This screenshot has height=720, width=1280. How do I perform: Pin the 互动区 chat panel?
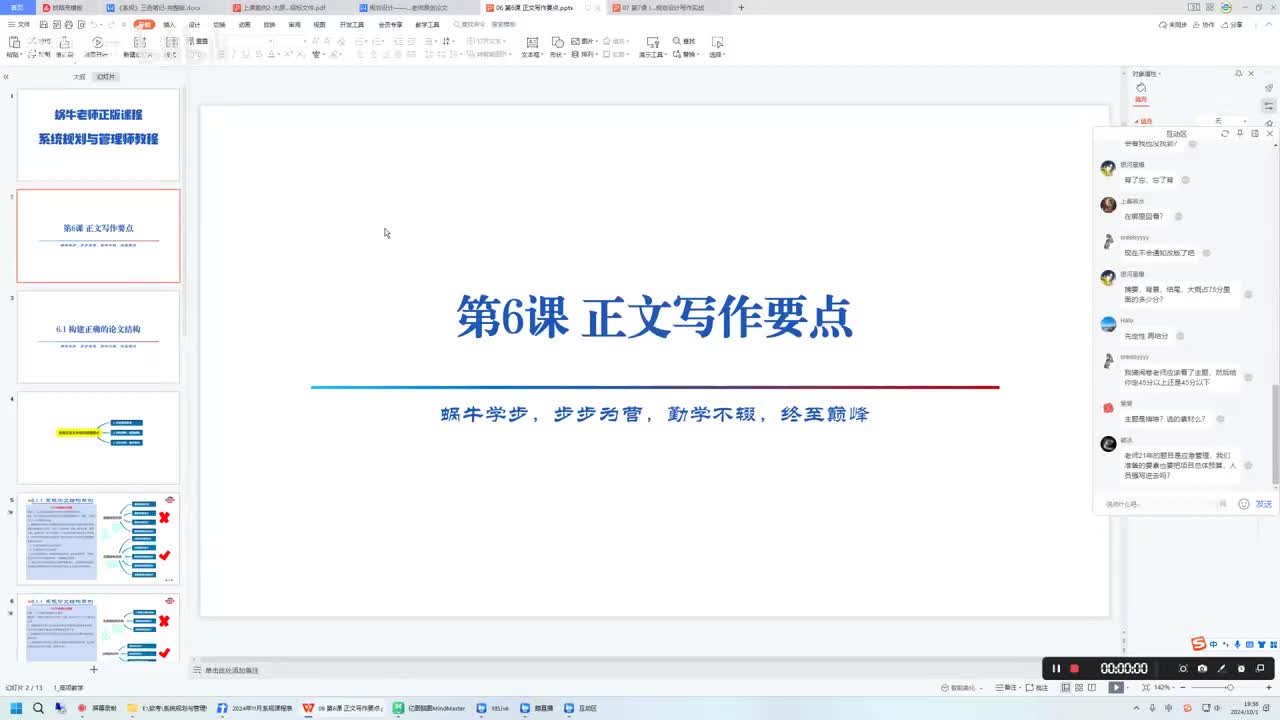[x=1240, y=133]
